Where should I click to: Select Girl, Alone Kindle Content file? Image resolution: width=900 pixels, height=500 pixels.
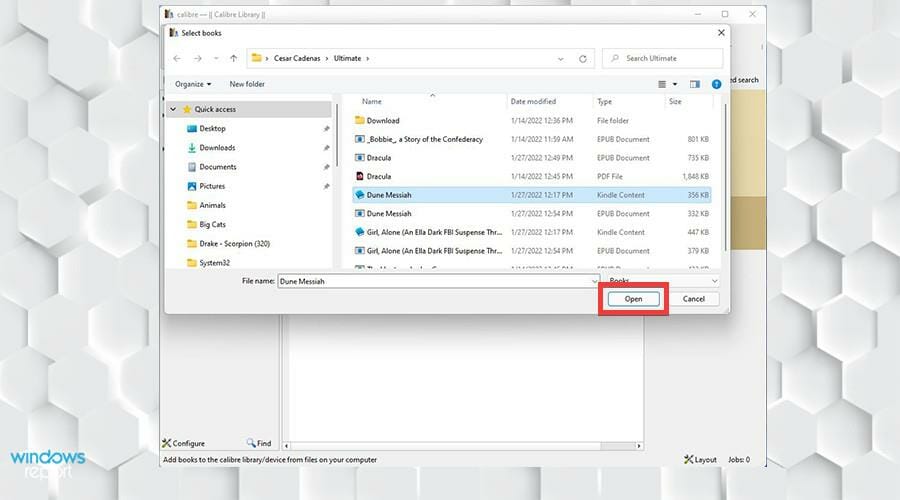click(531, 232)
